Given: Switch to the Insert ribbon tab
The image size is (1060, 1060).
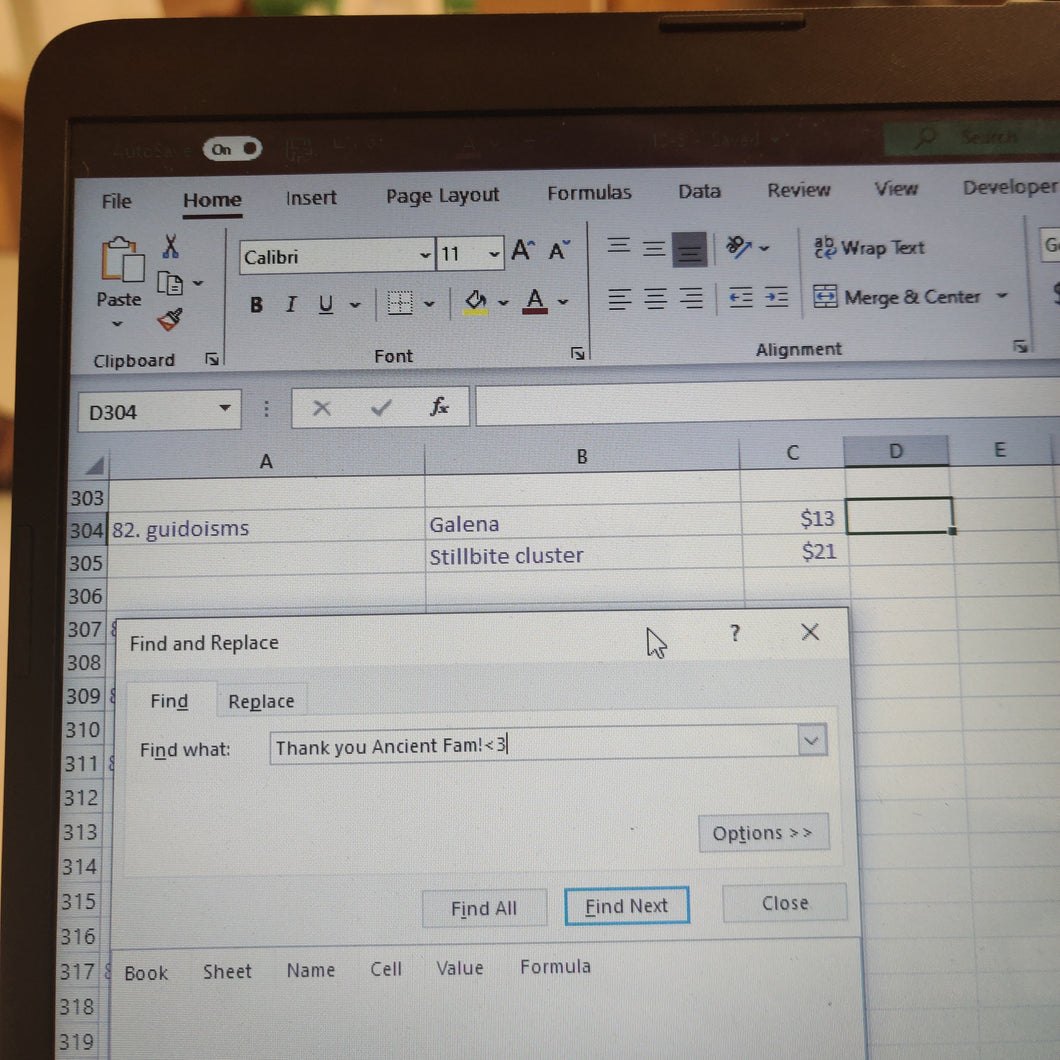Looking at the screenshot, I should [310, 197].
